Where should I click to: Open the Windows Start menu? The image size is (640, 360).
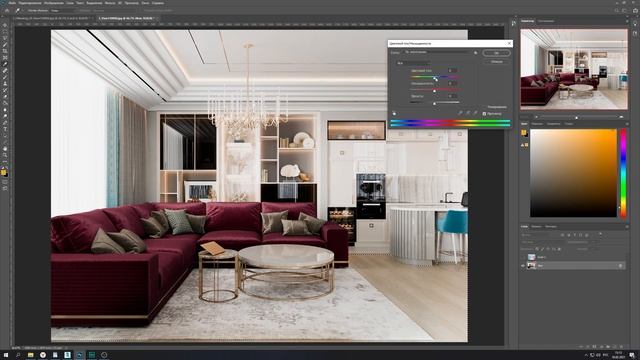[6, 355]
